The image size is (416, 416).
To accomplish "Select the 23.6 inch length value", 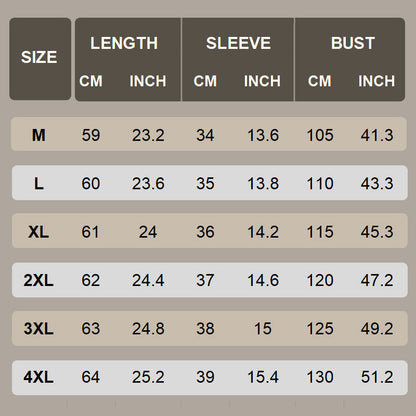I will 148,184.
